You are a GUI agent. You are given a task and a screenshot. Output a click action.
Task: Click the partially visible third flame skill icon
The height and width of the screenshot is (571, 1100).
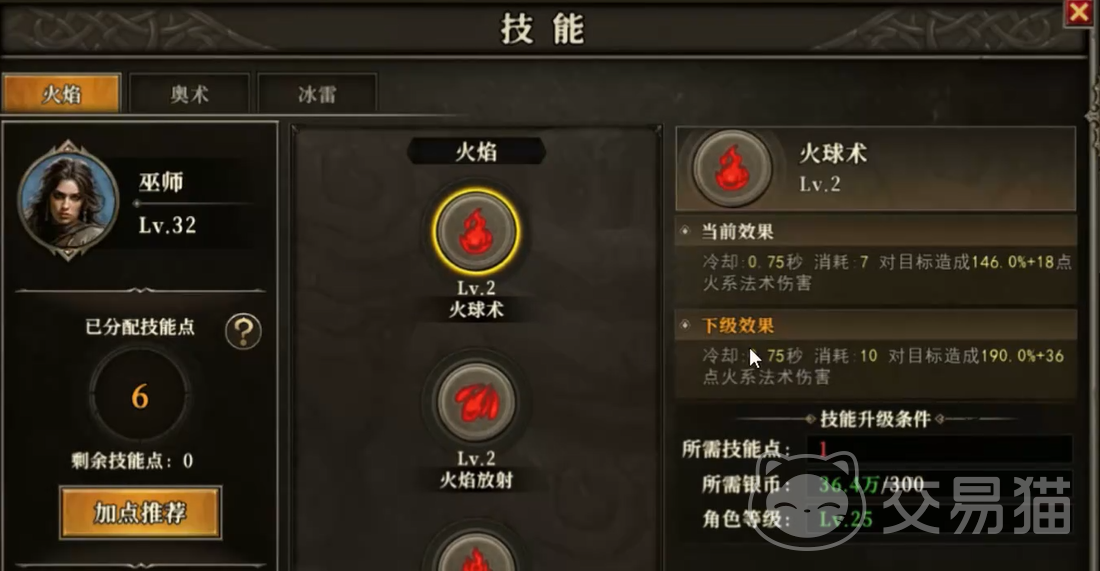point(476,551)
